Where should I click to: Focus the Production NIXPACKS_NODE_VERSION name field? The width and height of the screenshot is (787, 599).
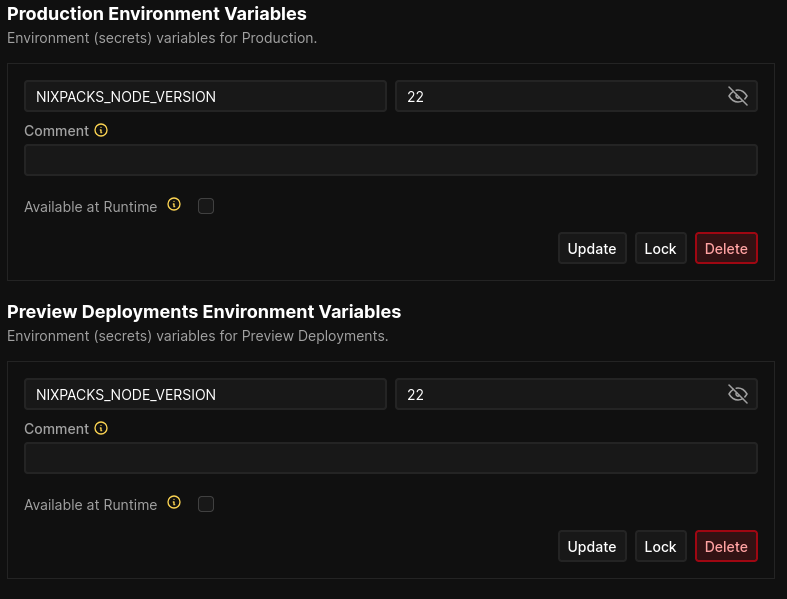pos(205,96)
